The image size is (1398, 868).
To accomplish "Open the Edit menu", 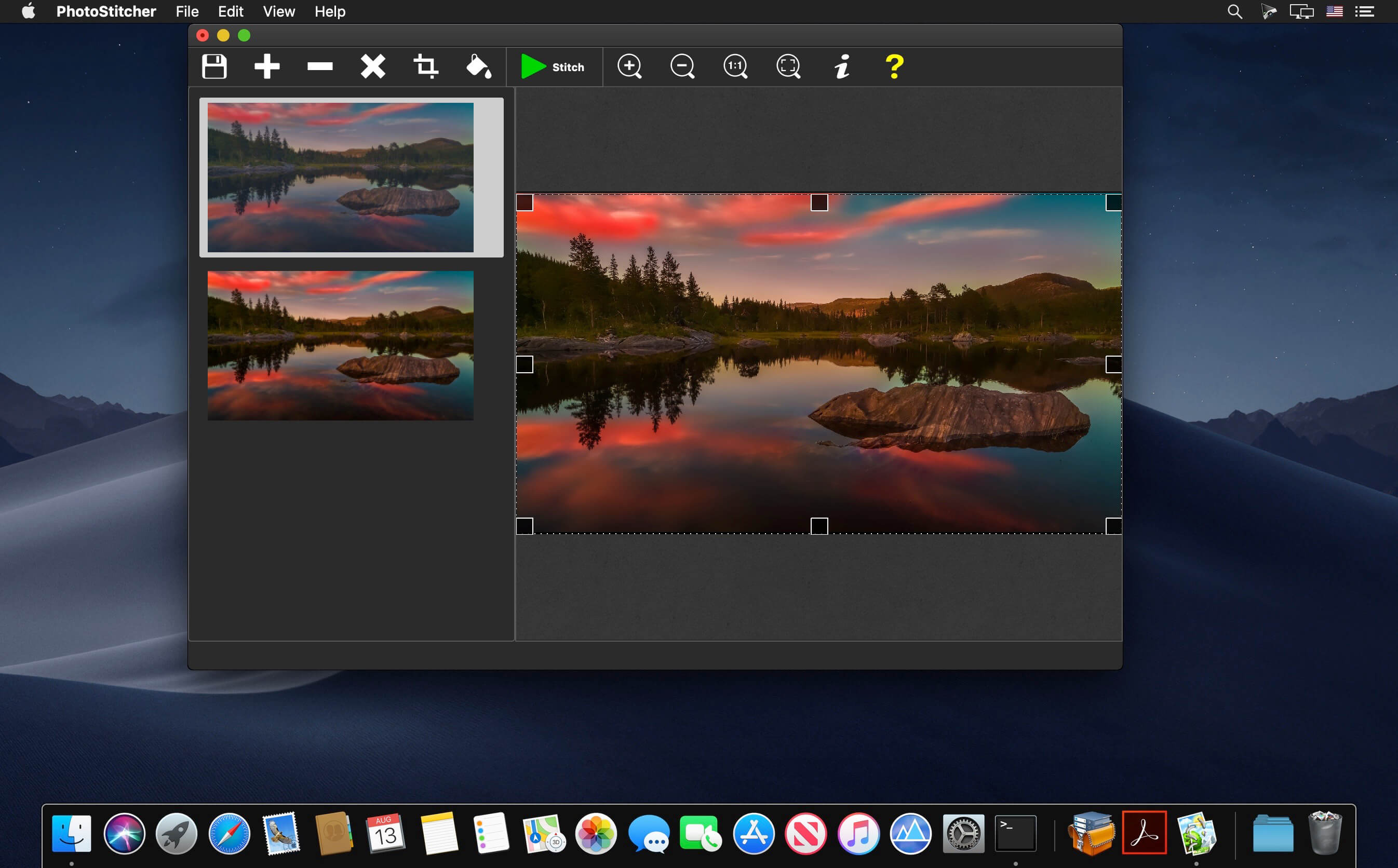I will pyautogui.click(x=230, y=11).
